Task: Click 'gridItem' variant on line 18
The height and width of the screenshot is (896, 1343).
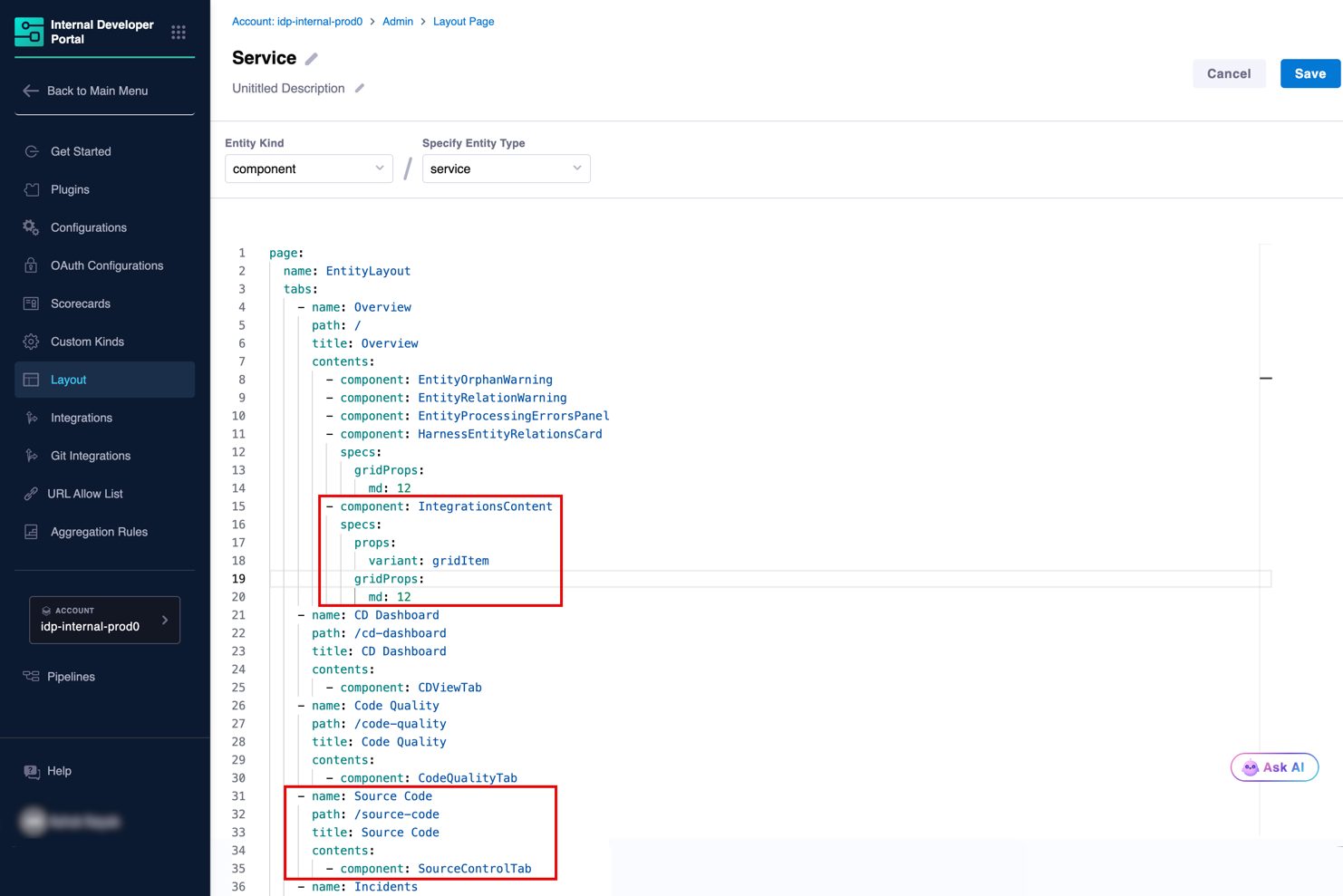Action: pyautogui.click(x=460, y=561)
